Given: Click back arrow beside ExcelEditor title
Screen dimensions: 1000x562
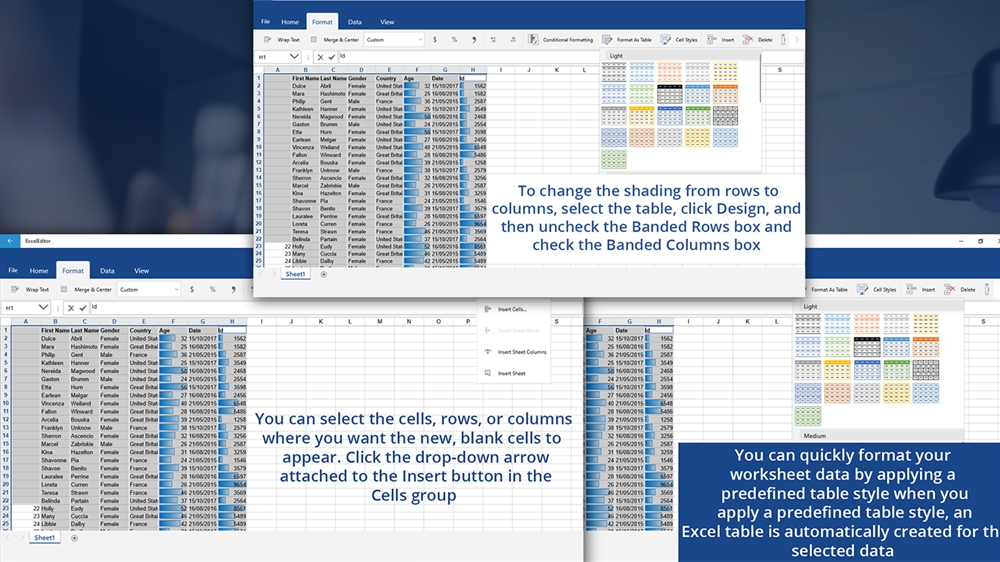Looking at the screenshot, I should point(10,240).
